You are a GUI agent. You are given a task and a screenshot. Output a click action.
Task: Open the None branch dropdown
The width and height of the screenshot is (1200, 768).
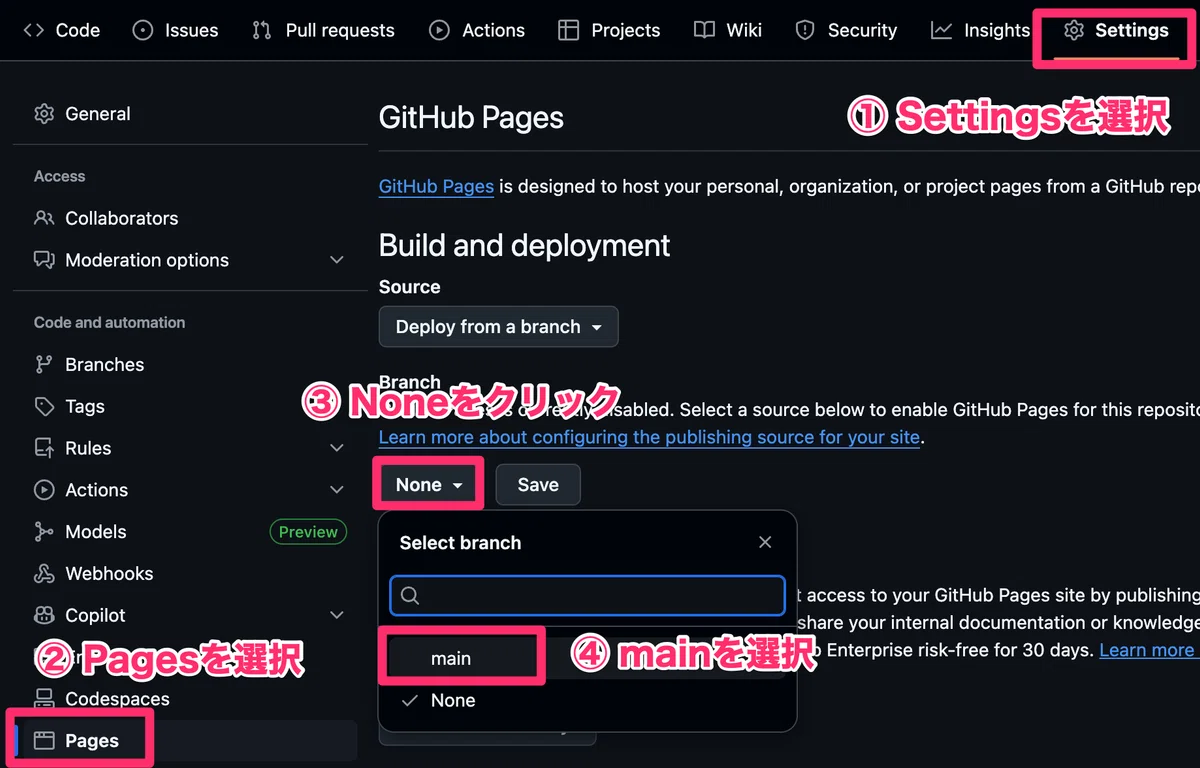click(429, 485)
